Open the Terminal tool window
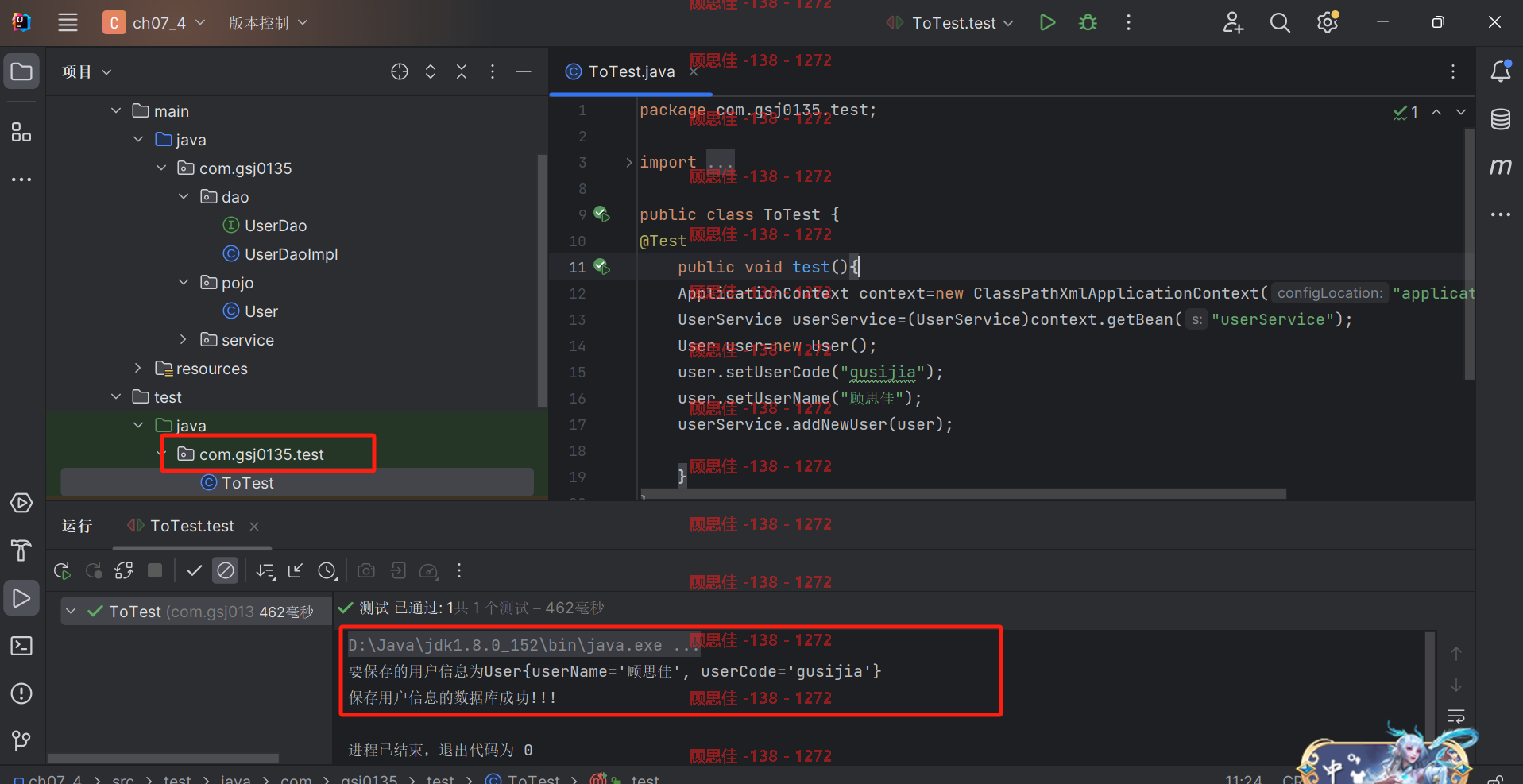Viewport: 1523px width, 784px height. [x=21, y=646]
